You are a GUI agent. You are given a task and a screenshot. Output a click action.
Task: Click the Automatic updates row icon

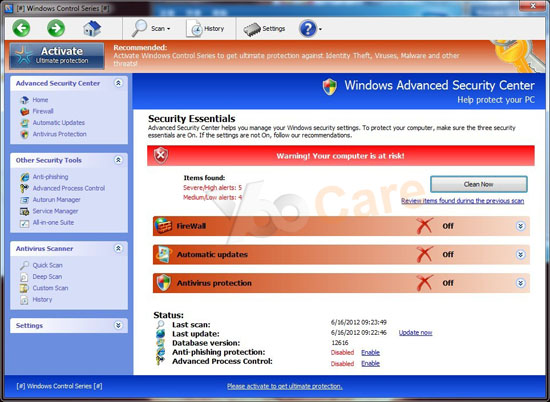pyautogui.click(x=163, y=254)
